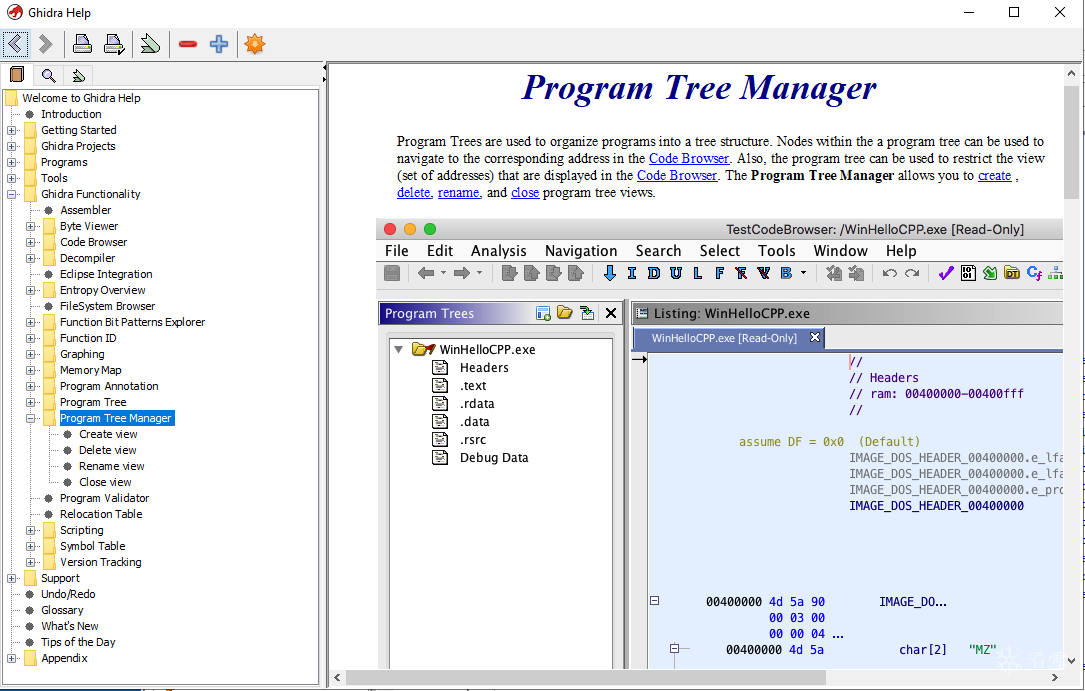This screenshot has height=691, width=1085.
Task: Click the Navigation menu in the help image
Action: click(581, 250)
